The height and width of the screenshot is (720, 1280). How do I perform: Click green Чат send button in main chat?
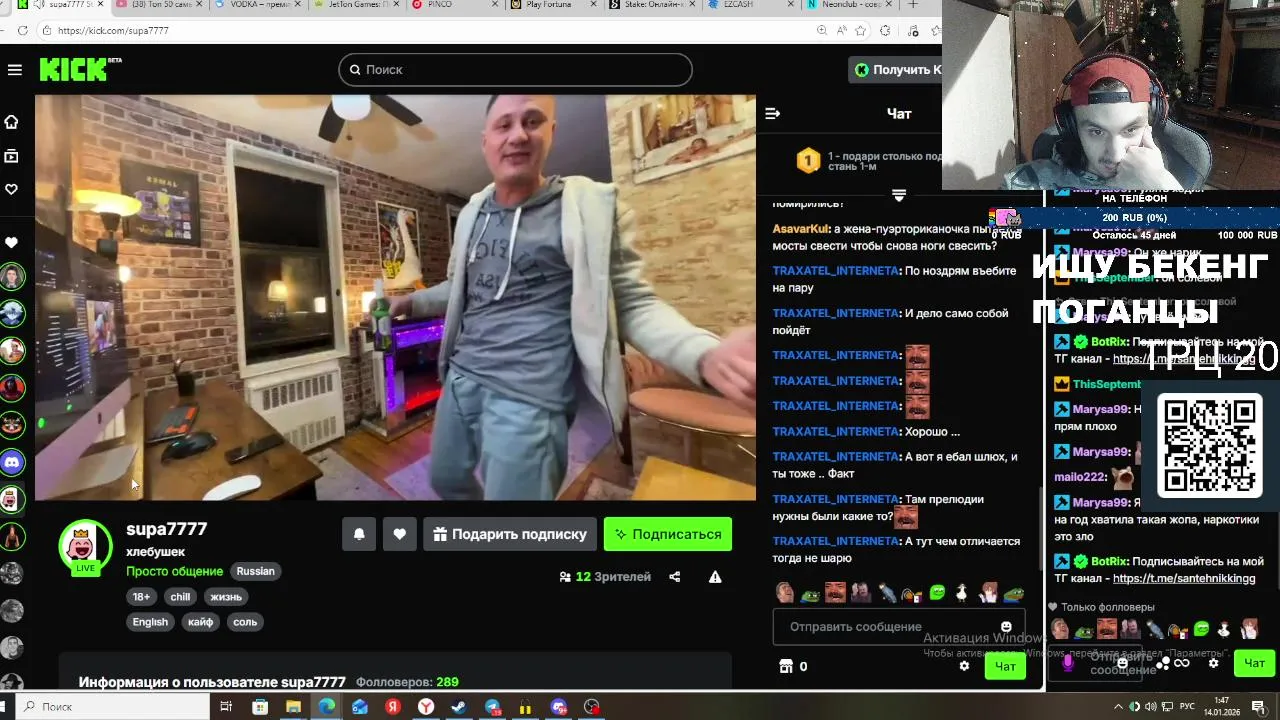(1005, 666)
